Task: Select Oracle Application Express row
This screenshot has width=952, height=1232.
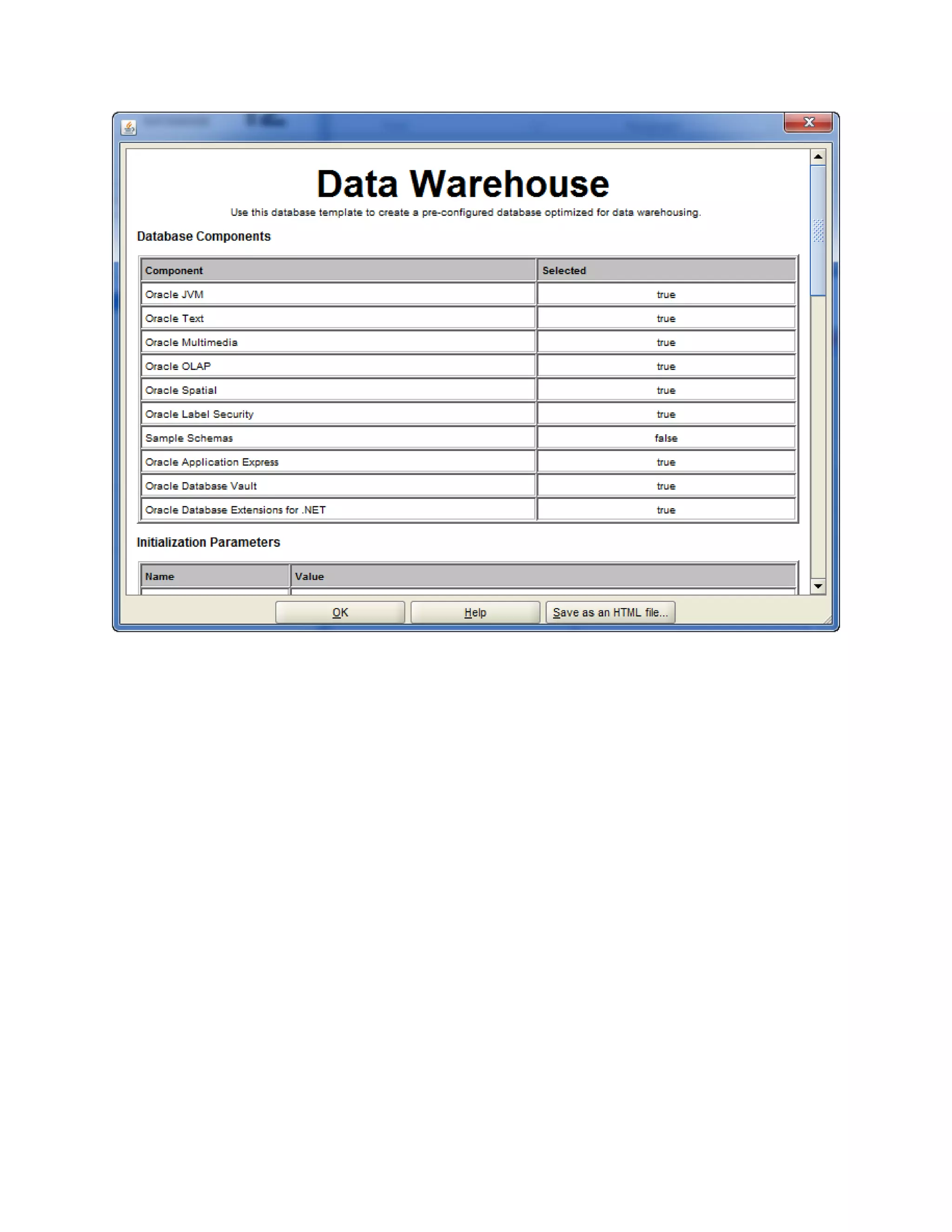Action: point(338,462)
